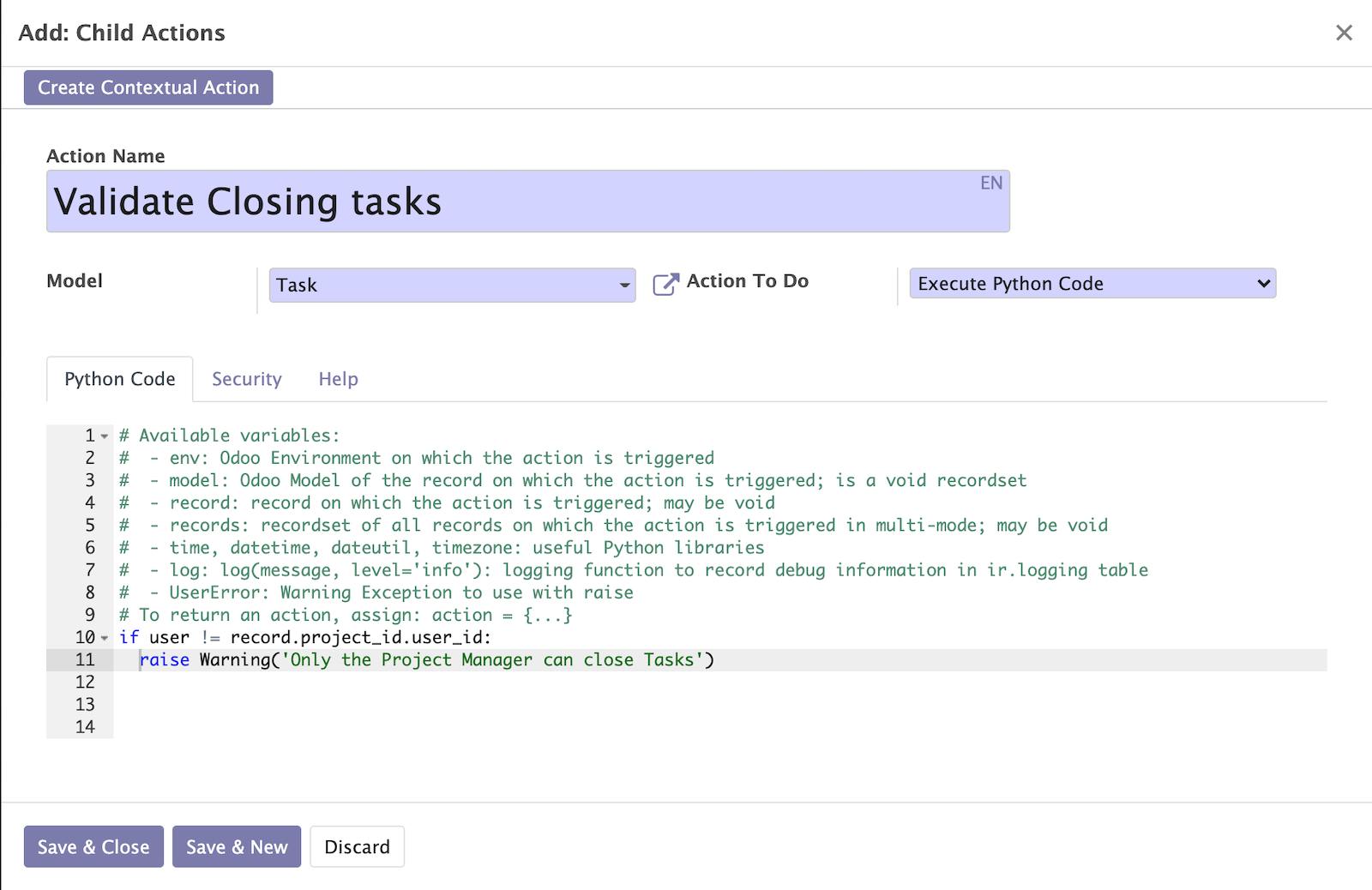This screenshot has width=1372, height=890.
Task: Switch to the Security tab
Action: [x=247, y=379]
